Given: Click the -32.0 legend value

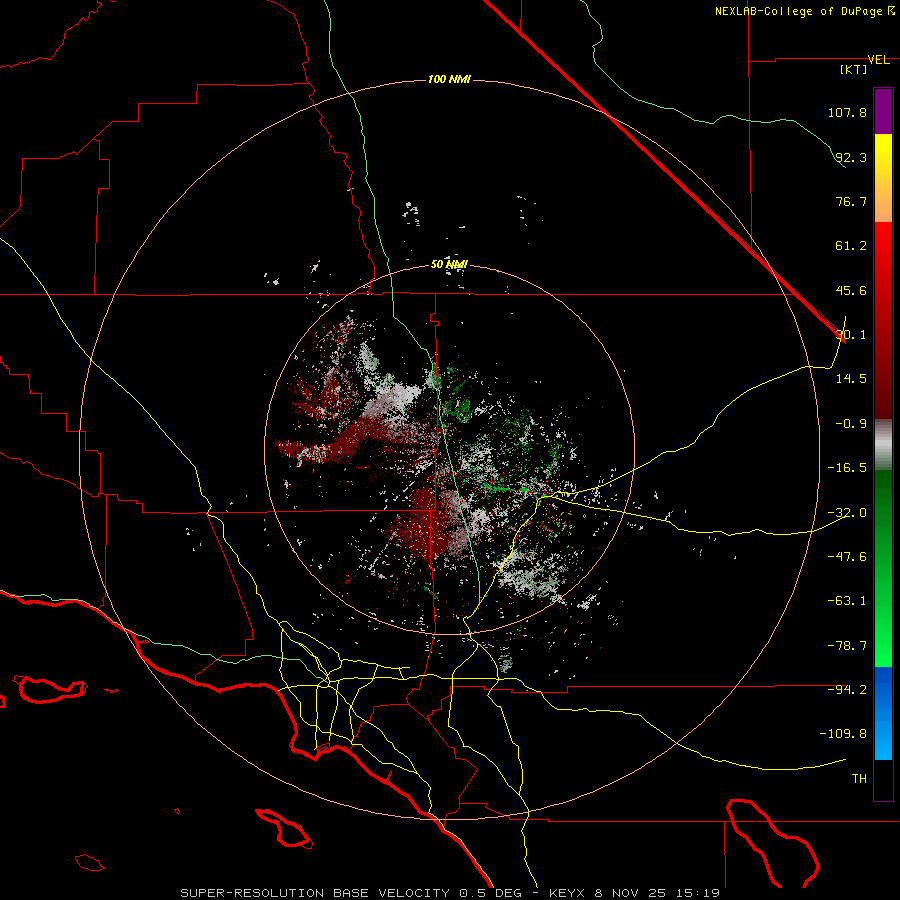Looking at the screenshot, I should (x=847, y=513).
